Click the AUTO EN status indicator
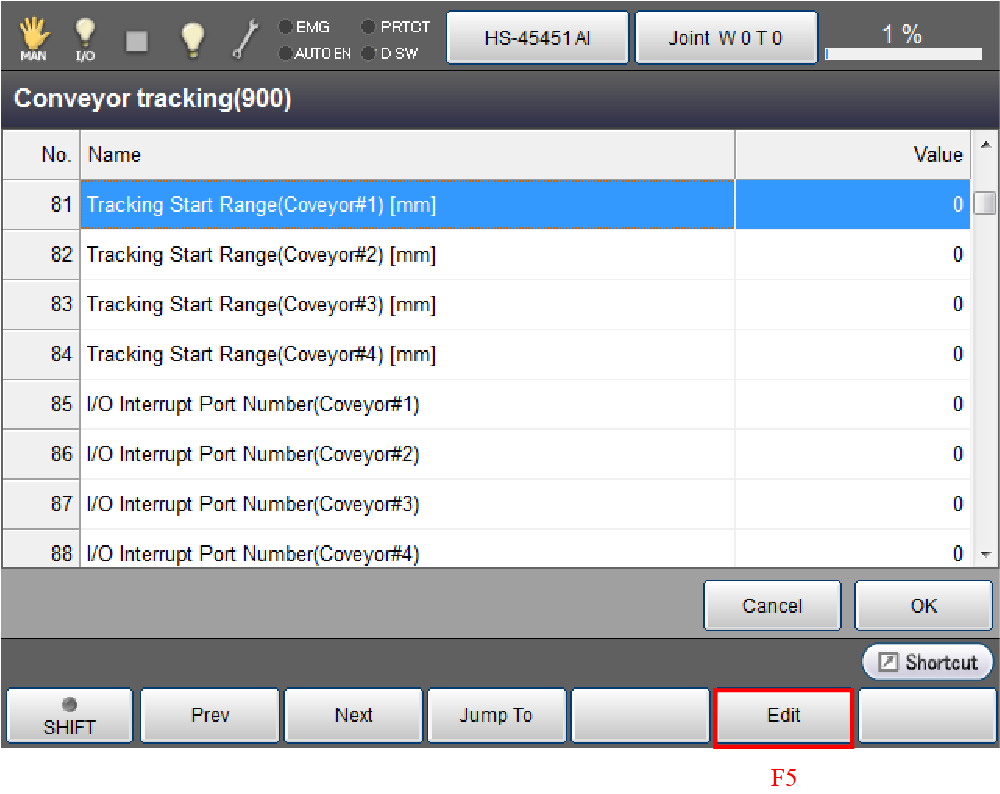1000x794 pixels. click(x=315, y=53)
